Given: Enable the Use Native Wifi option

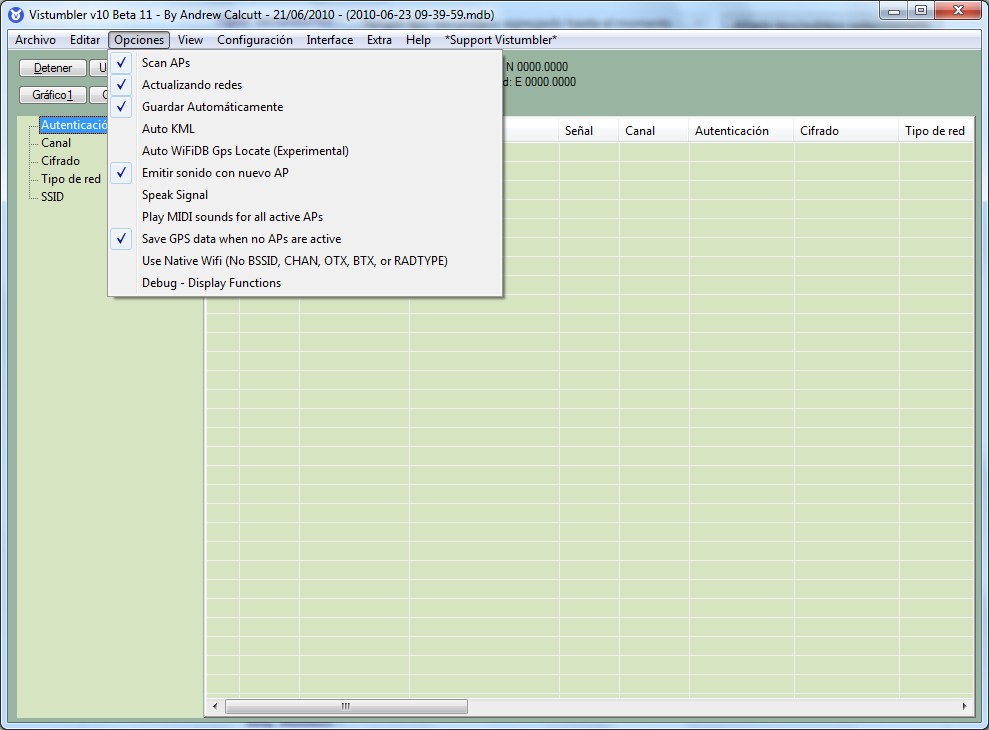Looking at the screenshot, I should tap(306, 261).
